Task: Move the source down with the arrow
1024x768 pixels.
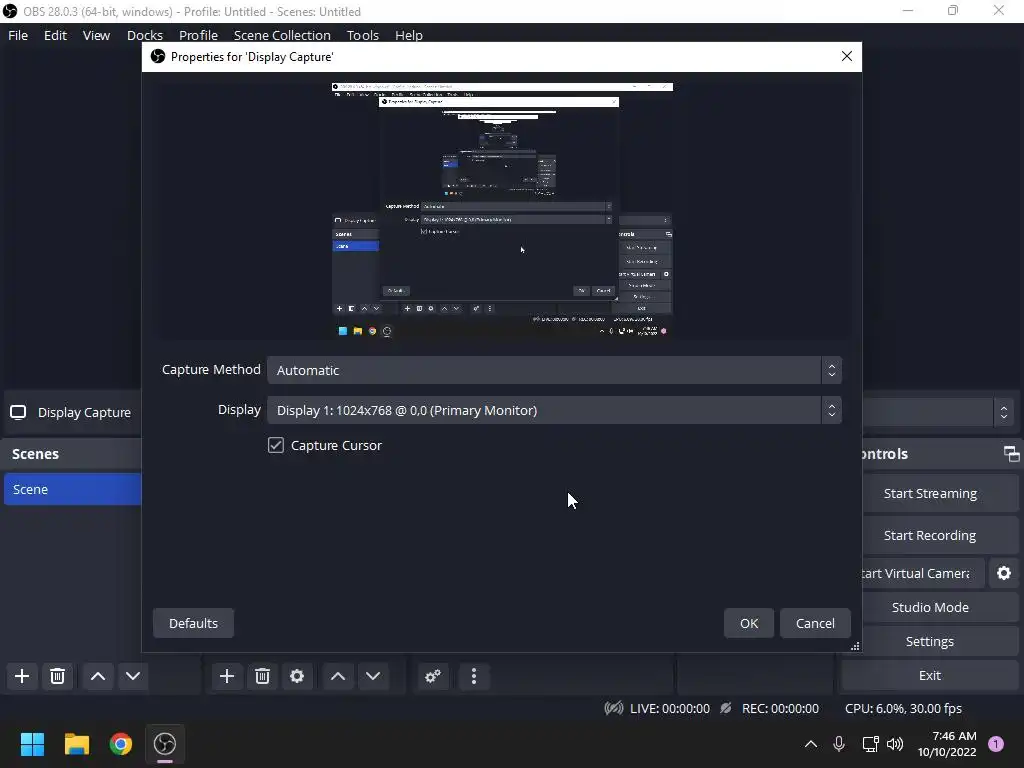Action: pos(373,676)
